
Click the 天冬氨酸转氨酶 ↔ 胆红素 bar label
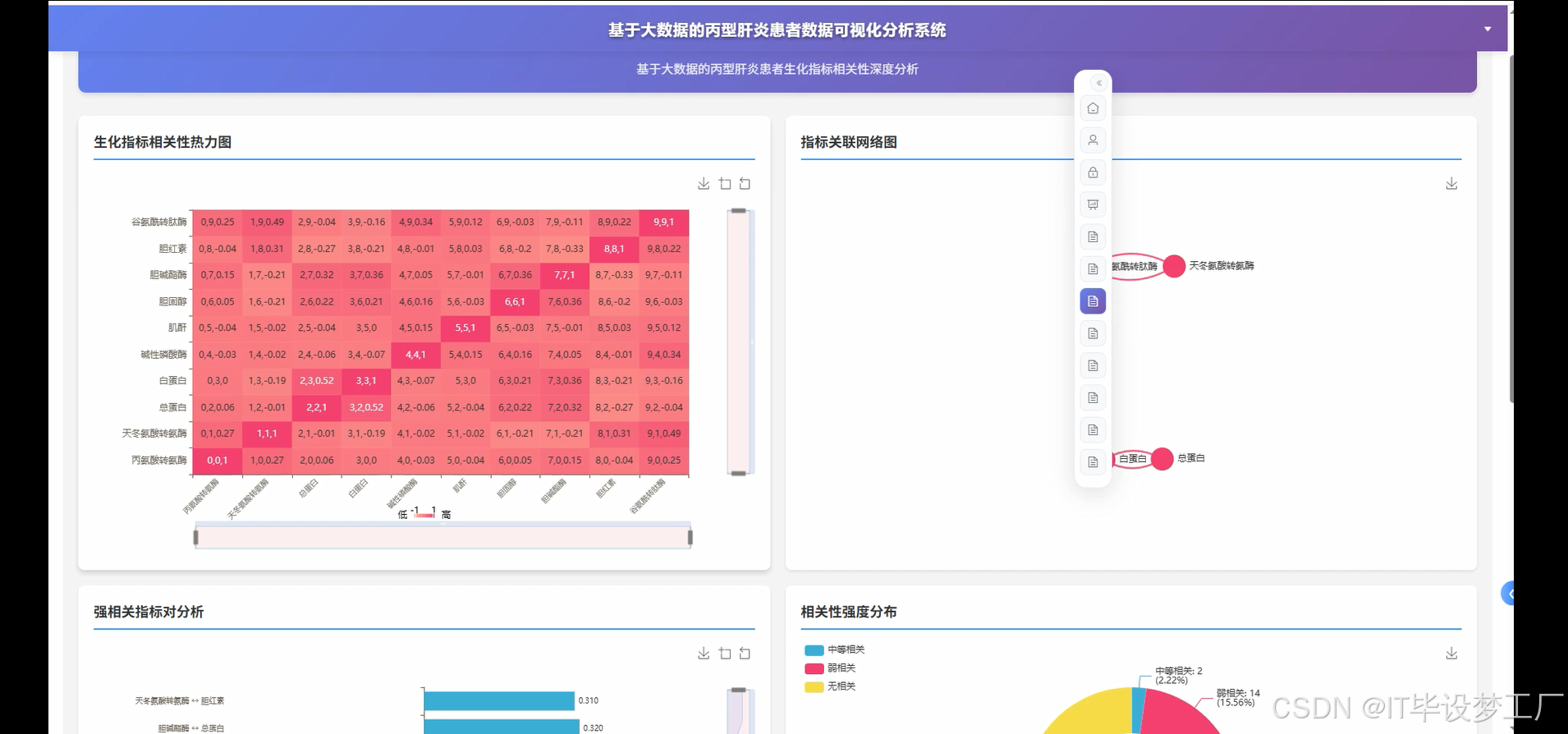[180, 701]
